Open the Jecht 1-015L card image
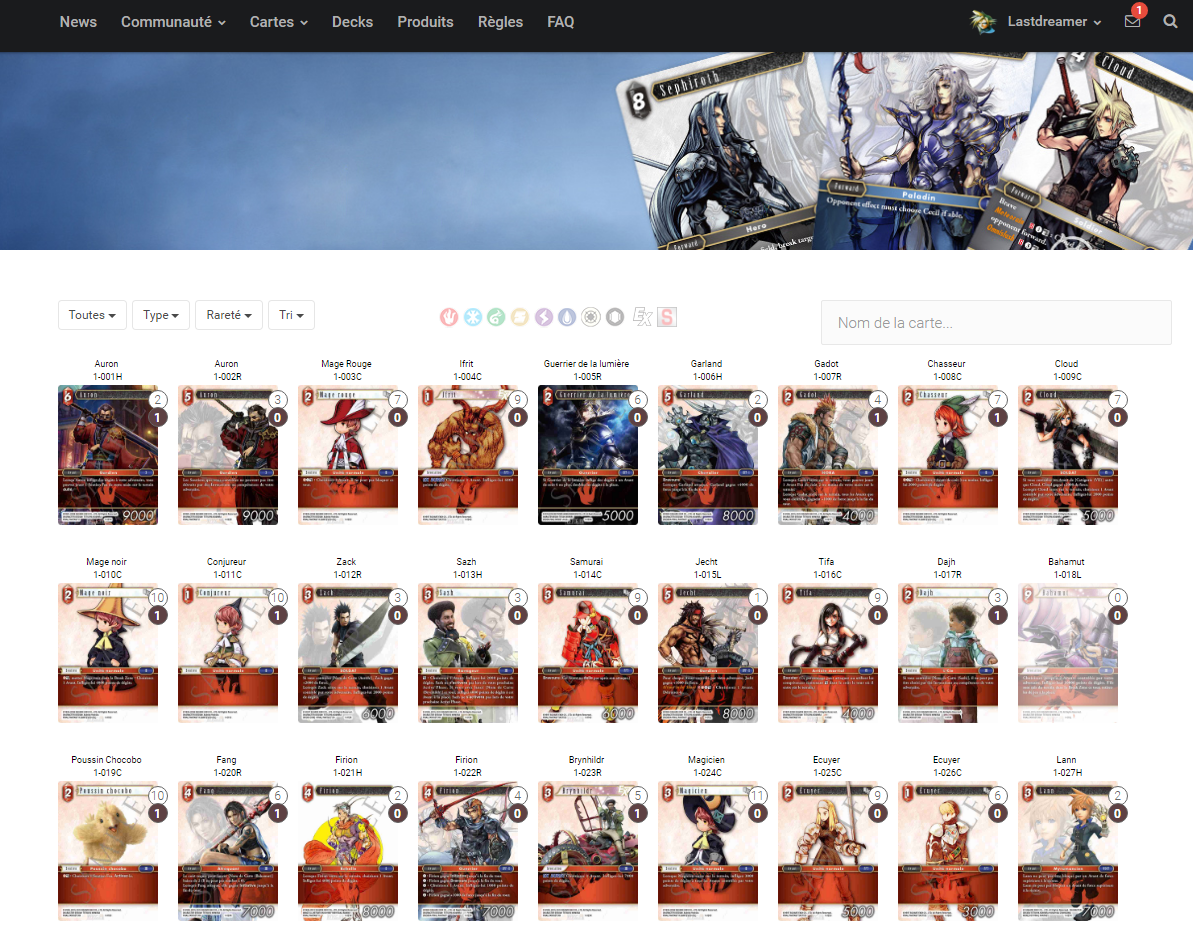 point(708,653)
